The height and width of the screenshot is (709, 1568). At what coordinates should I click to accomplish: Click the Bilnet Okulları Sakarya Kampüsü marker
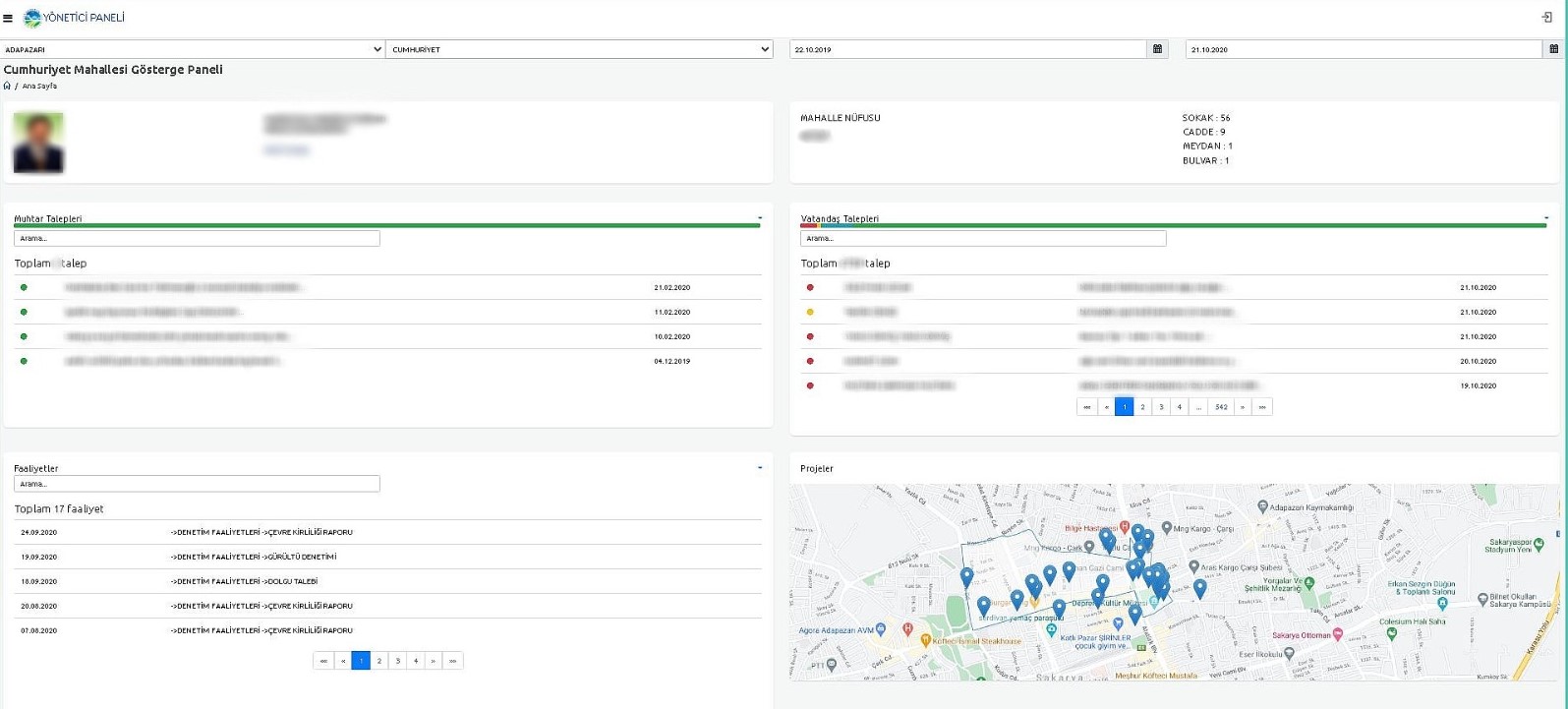click(x=1482, y=598)
